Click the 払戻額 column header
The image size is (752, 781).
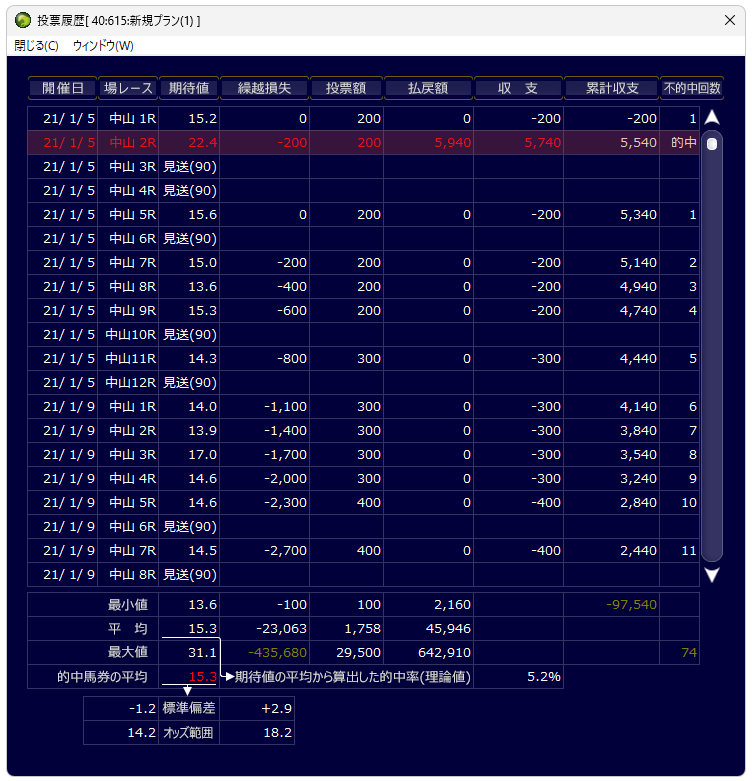428,88
